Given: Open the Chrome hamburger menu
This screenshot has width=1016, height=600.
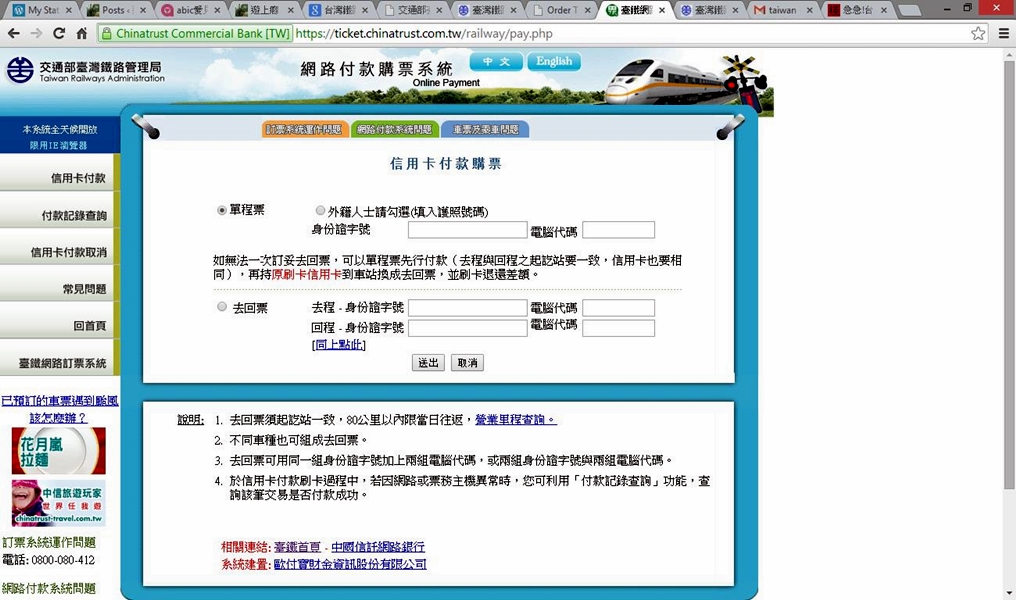Looking at the screenshot, I should point(1004,33).
